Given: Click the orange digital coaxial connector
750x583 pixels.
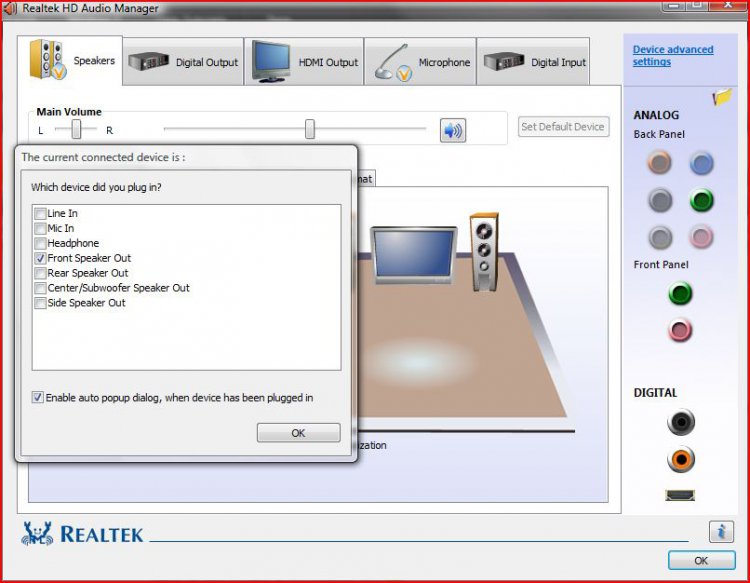Looking at the screenshot, I should (680, 459).
